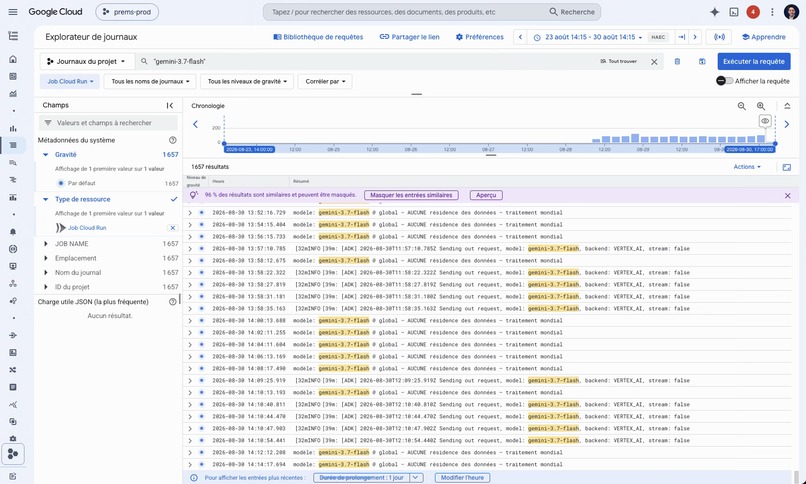The image size is (806, 484).
Task: Activate Cloud Shell terminal icon
Action: coord(734,12)
